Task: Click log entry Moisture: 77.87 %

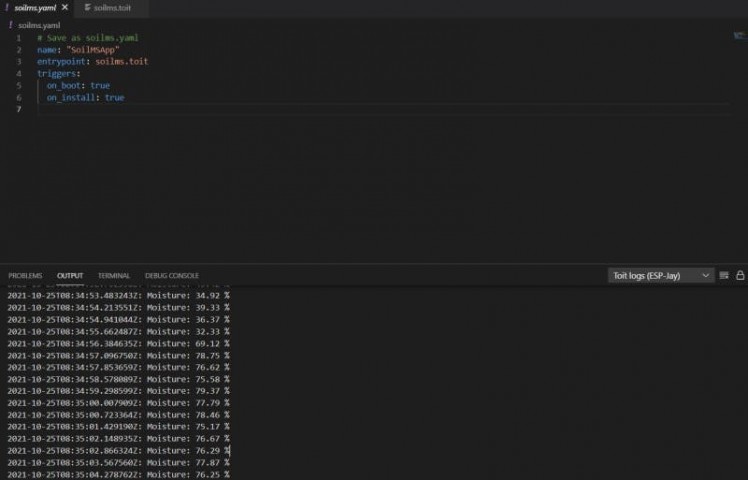Action: pos(118,462)
